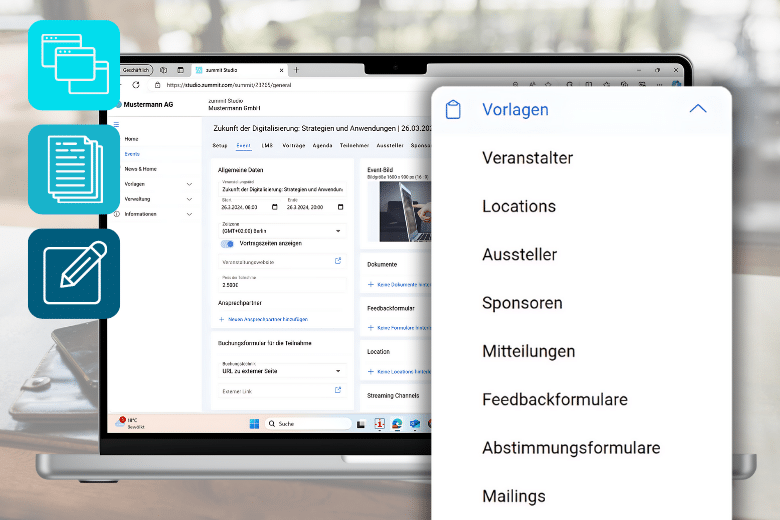The image size is (780, 520).
Task: Open the Zeitzone dropdown
Action: click(x=338, y=231)
